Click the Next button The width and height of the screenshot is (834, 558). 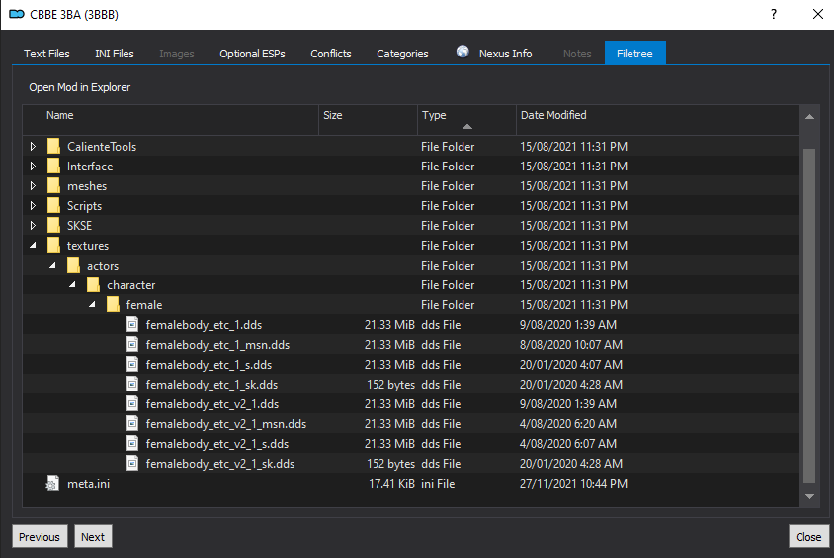93,537
